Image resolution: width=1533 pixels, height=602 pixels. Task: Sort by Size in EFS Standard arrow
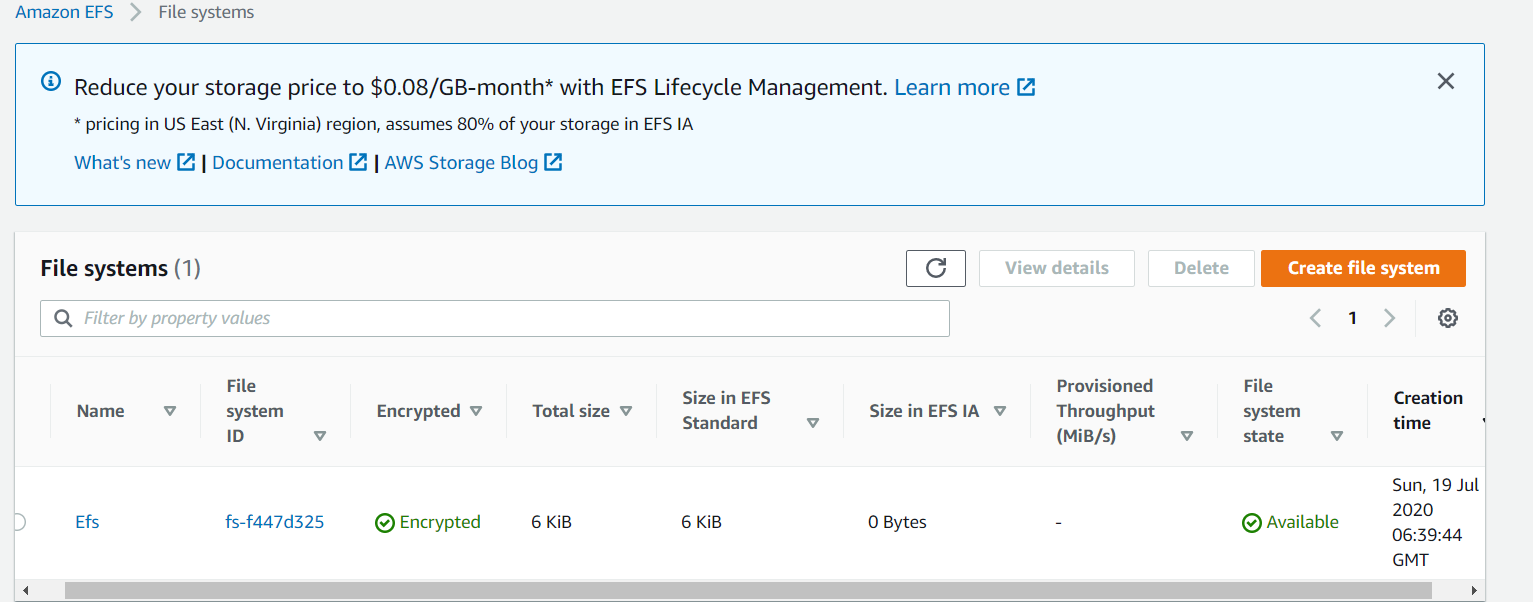point(813,423)
